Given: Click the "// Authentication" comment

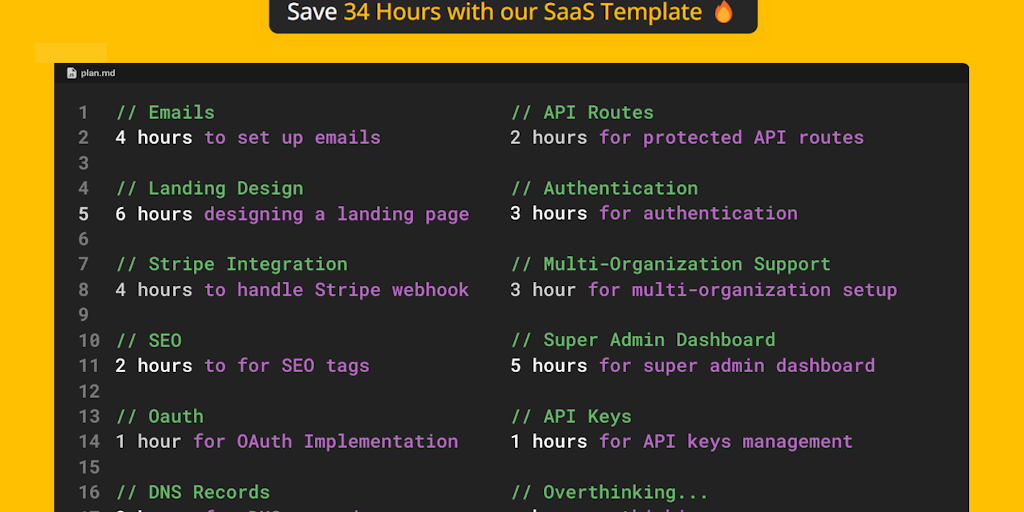Looking at the screenshot, I should click(604, 189).
